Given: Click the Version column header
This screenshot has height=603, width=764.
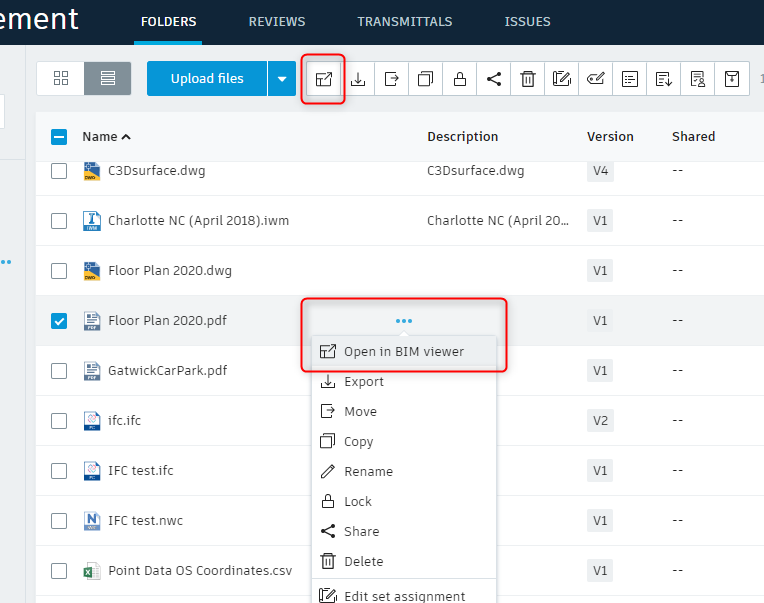Looking at the screenshot, I should (610, 137).
